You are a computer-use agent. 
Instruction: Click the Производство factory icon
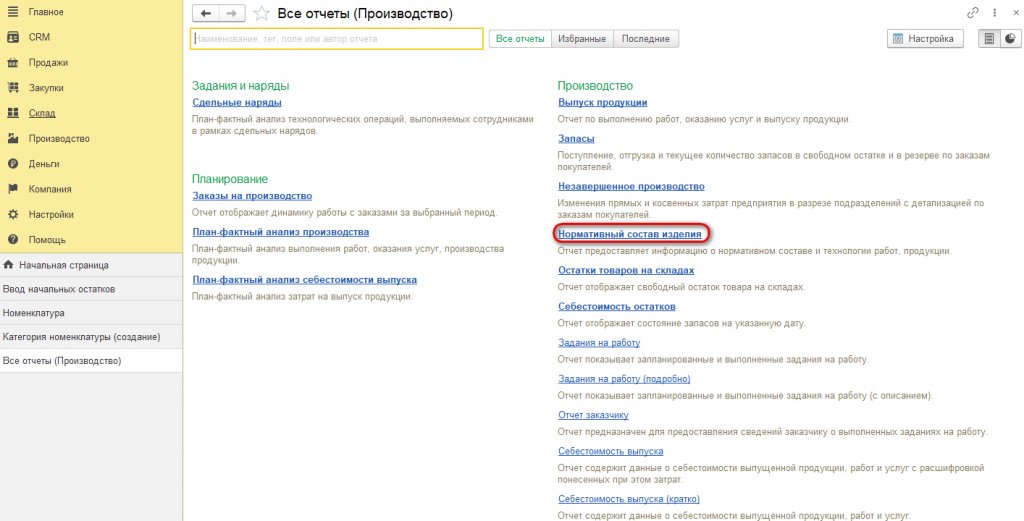pyautogui.click(x=12, y=138)
